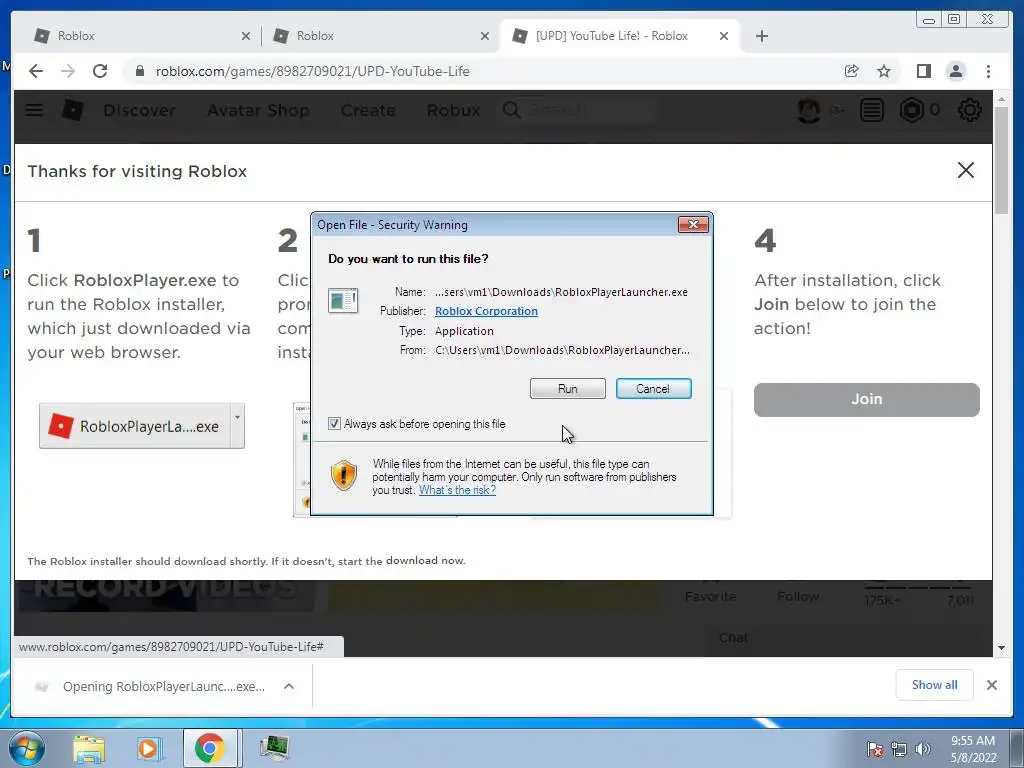Open the Roblox Corporation publisher link
This screenshot has width=1024, height=768.
coord(486,311)
